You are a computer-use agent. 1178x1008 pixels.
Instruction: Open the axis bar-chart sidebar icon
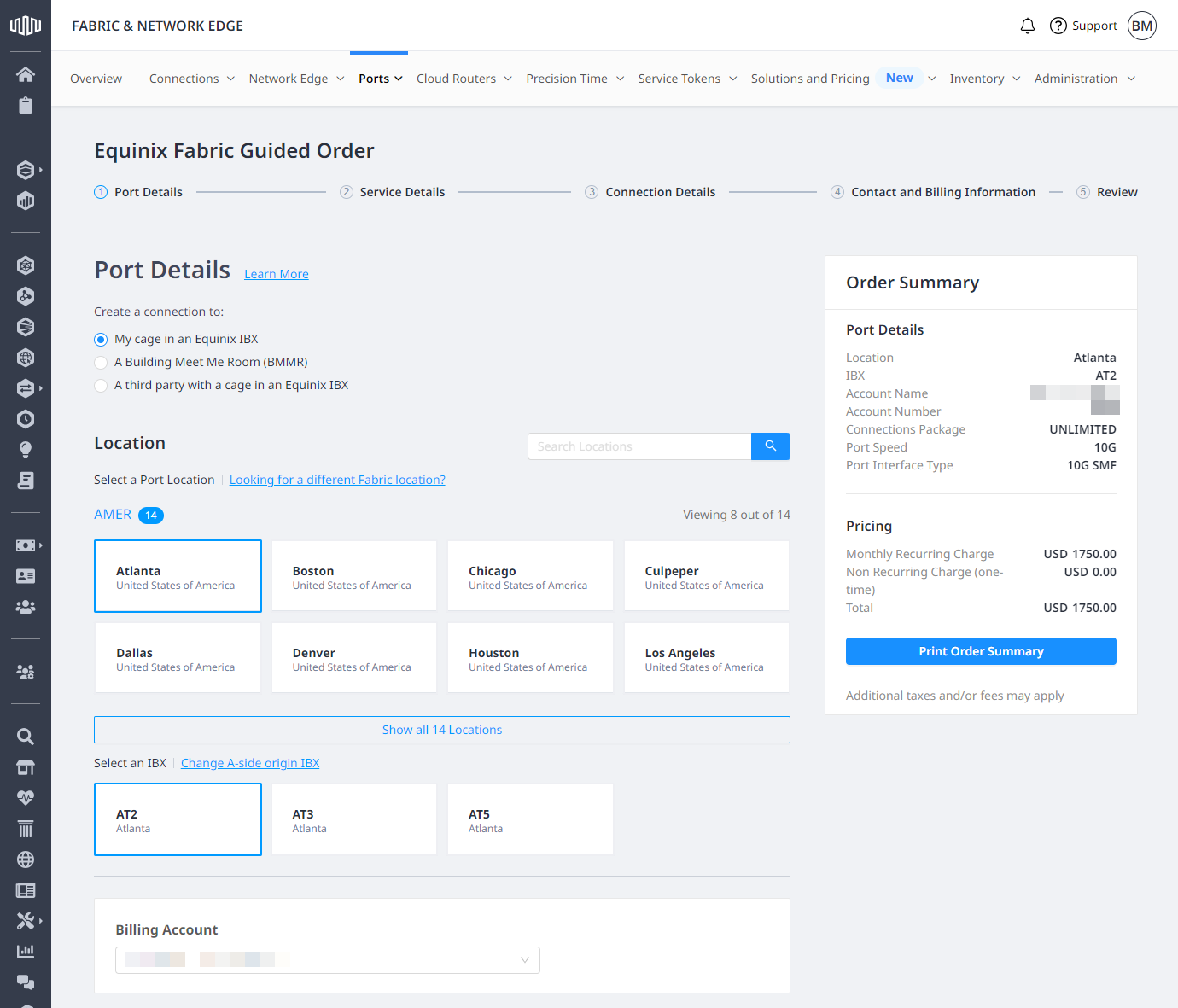pos(26,951)
